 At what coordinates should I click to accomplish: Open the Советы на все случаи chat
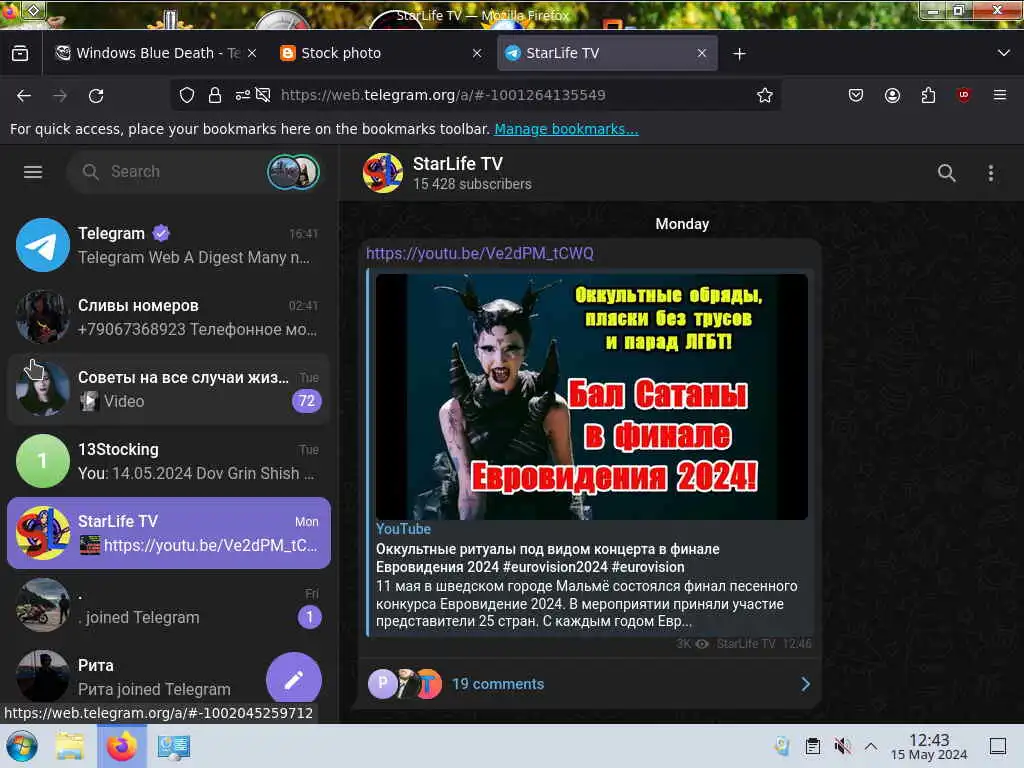169,389
